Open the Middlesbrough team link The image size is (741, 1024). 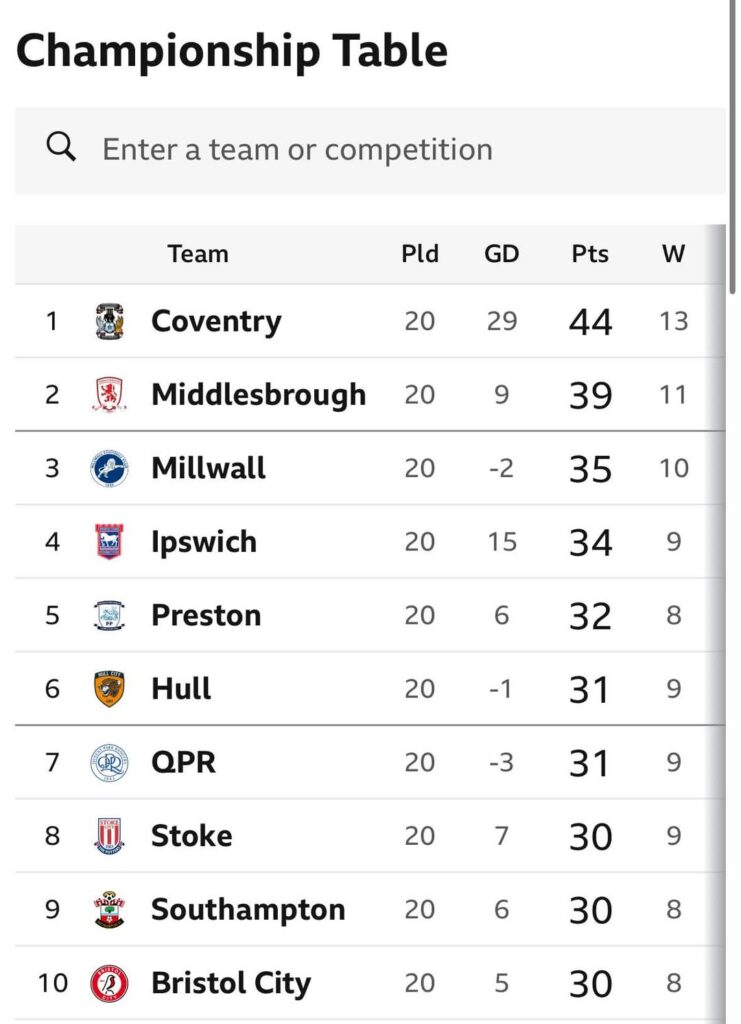(258, 395)
